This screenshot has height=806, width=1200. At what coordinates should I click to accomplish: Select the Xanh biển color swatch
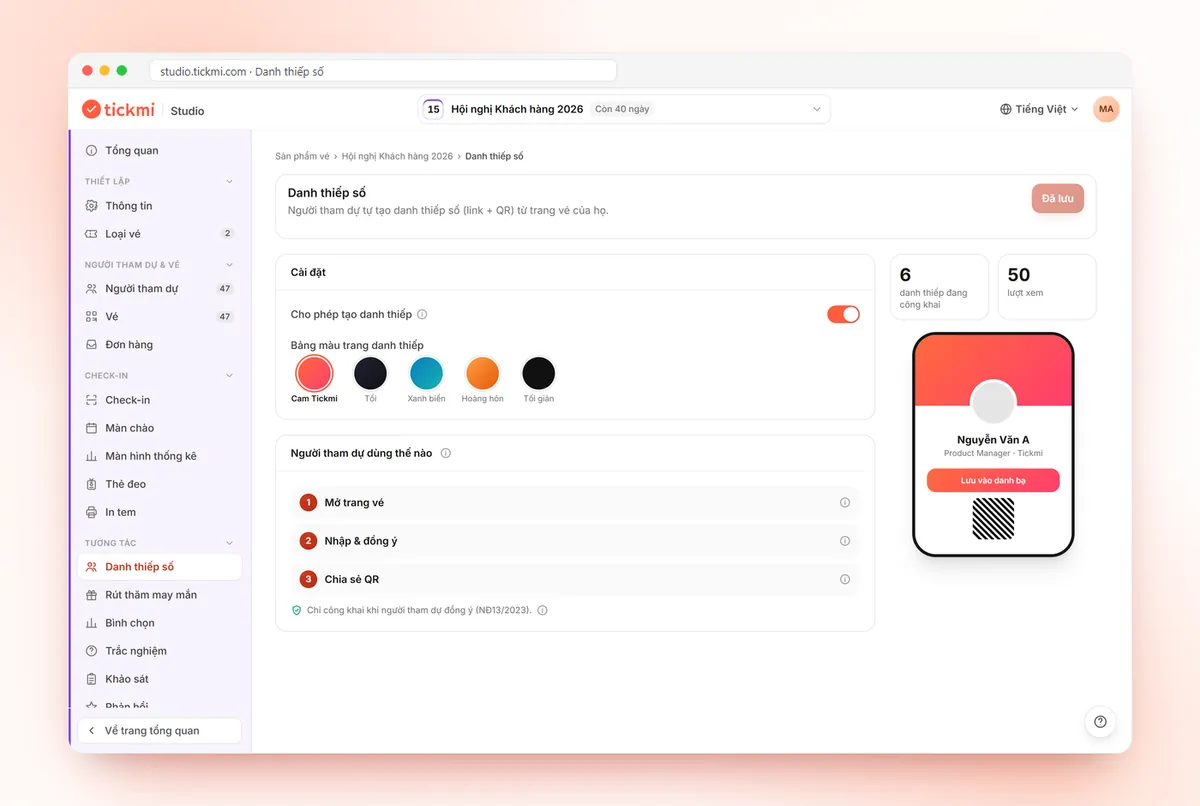(x=426, y=374)
